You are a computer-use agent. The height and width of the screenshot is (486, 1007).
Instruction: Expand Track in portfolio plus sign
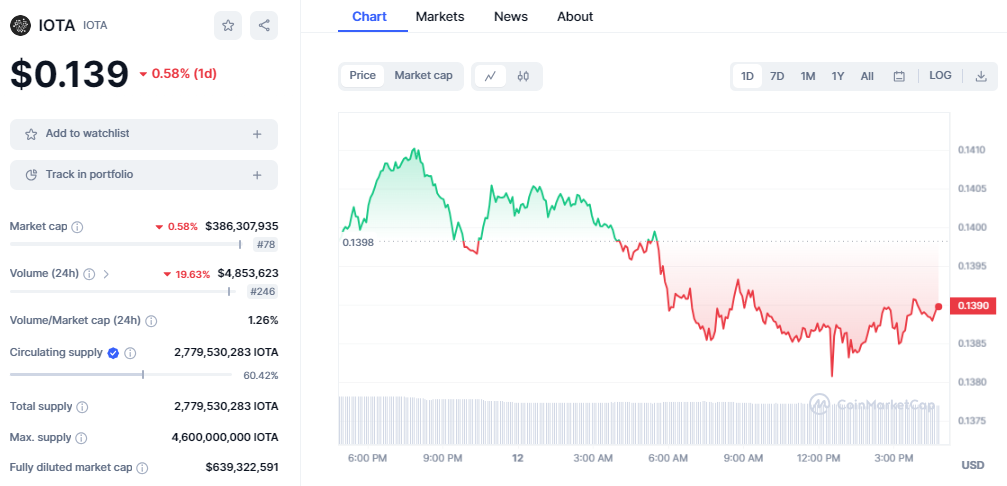(257, 175)
